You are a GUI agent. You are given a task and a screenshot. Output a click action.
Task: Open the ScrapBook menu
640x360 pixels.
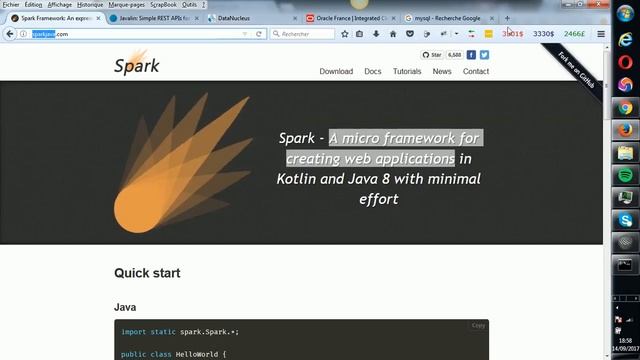point(163,4)
